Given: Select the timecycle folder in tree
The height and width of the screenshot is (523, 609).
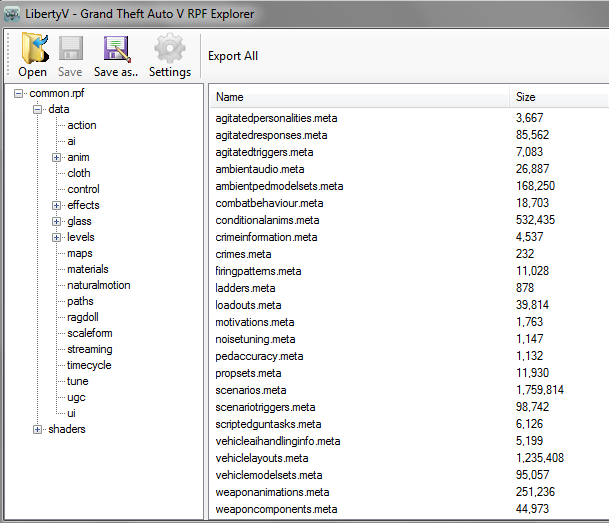Looking at the screenshot, I should [90, 365].
